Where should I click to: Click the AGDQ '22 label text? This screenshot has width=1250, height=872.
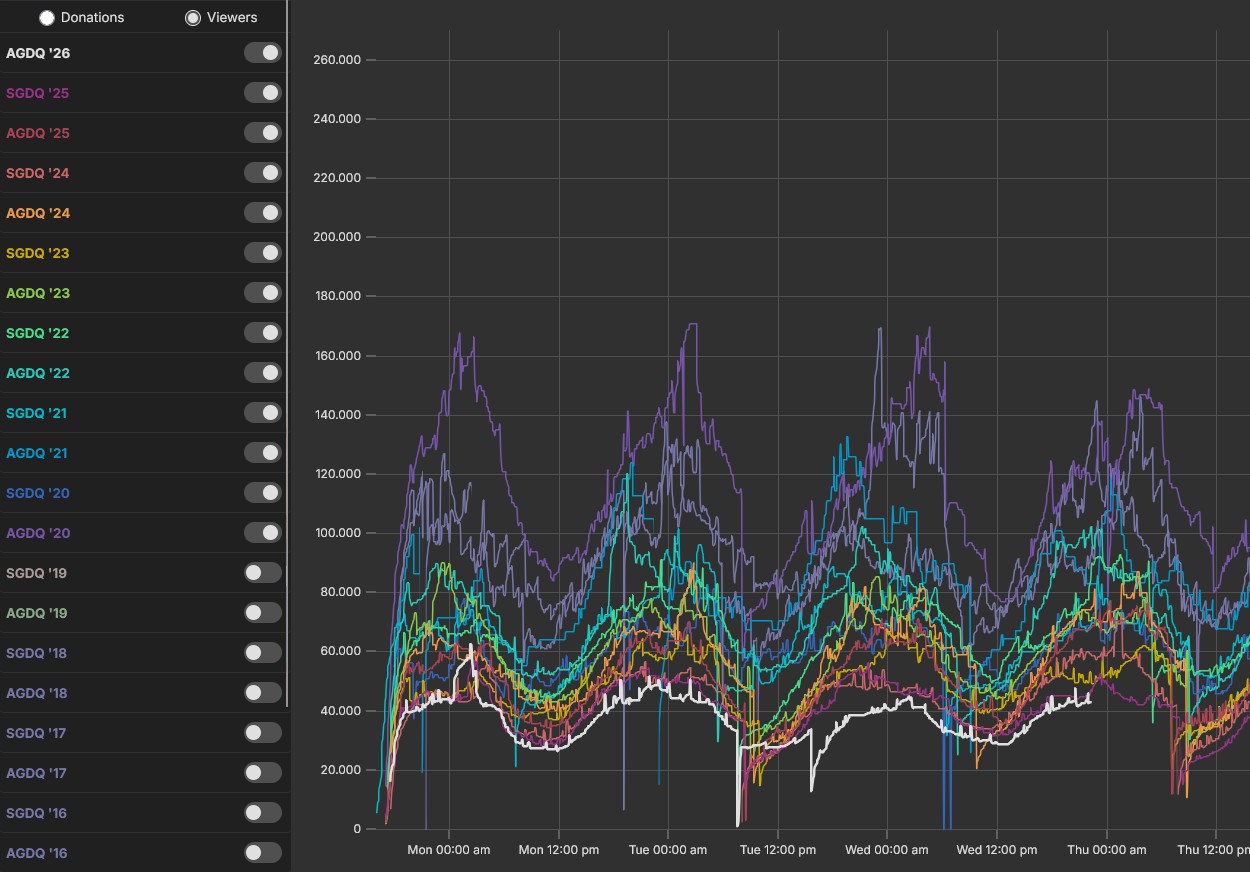coord(38,373)
